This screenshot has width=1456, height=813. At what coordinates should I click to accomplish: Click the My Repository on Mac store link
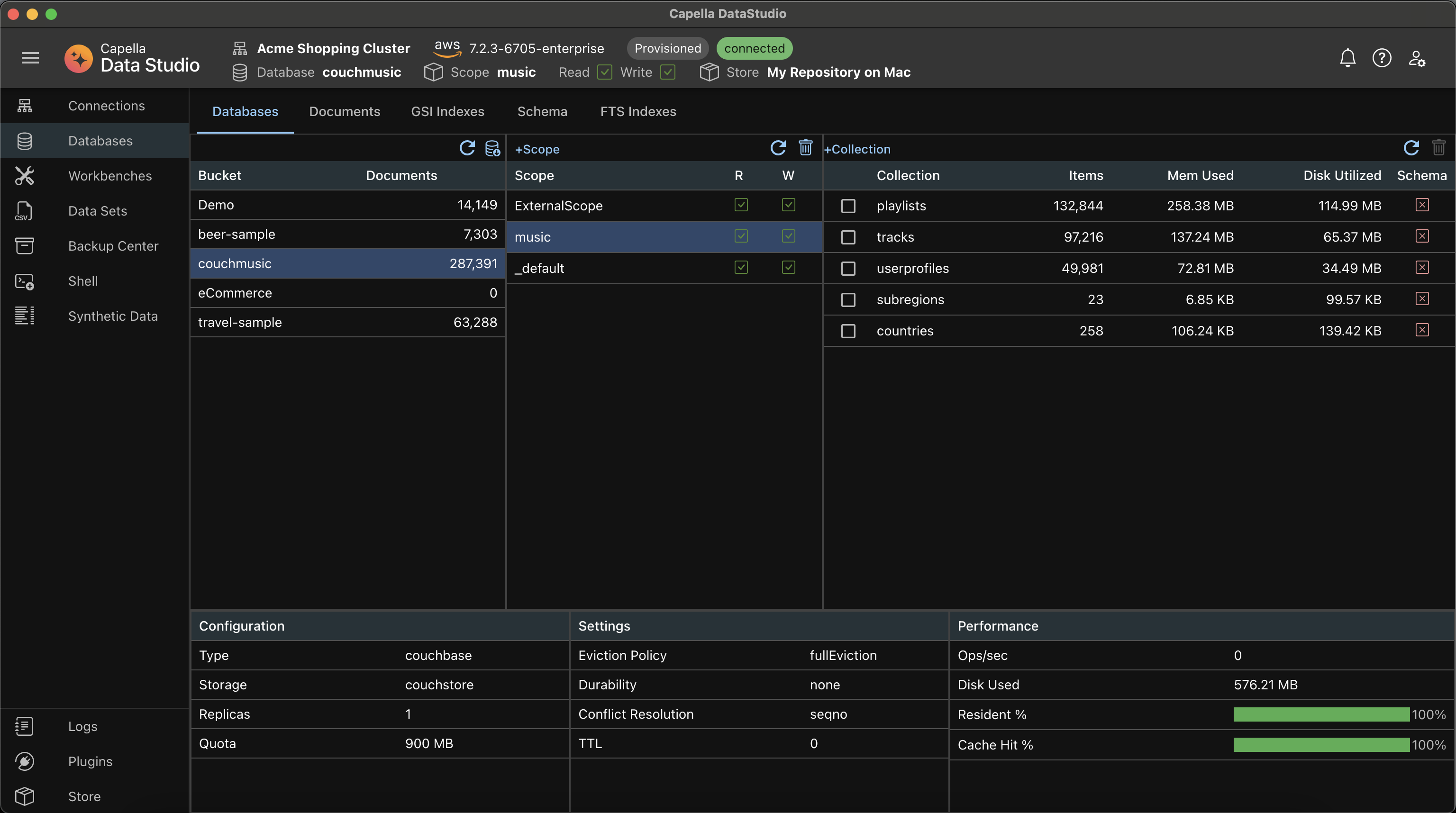(838, 72)
